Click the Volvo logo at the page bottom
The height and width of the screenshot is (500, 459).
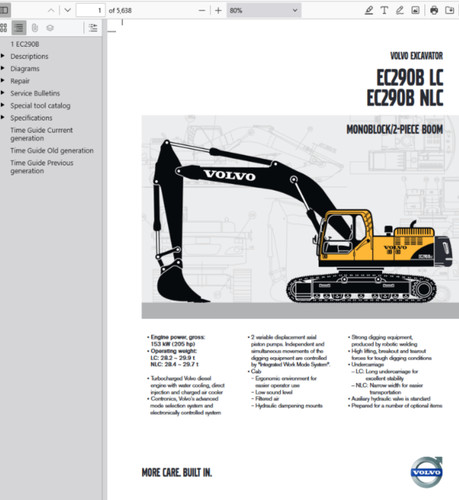point(427,472)
